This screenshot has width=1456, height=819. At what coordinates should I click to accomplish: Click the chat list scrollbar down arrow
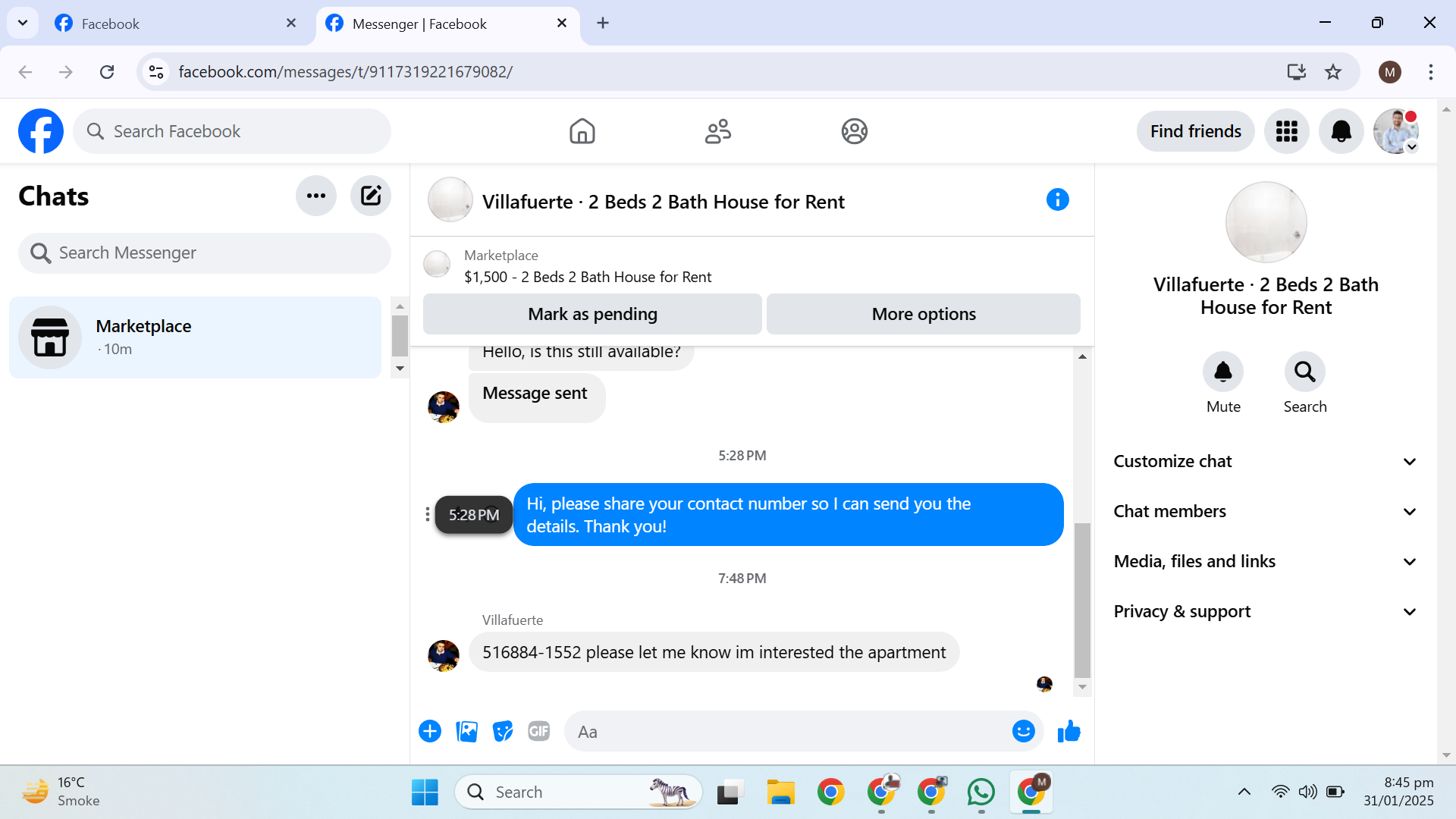pos(400,369)
